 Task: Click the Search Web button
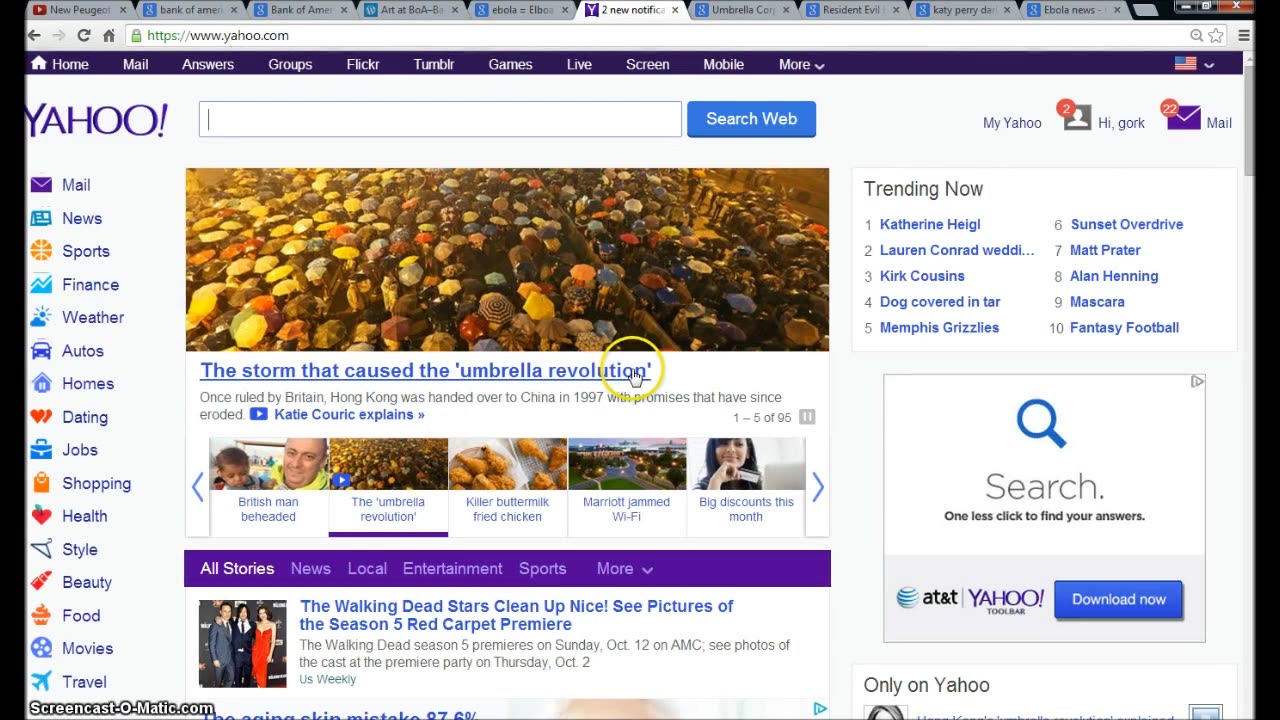751,119
